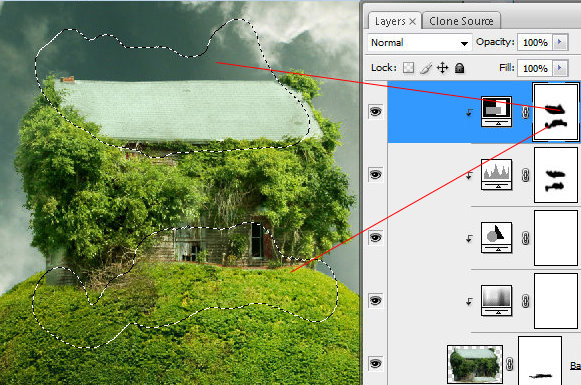This screenshot has width=581, height=385.
Task: Select the Layers tab
Action: tap(390, 21)
